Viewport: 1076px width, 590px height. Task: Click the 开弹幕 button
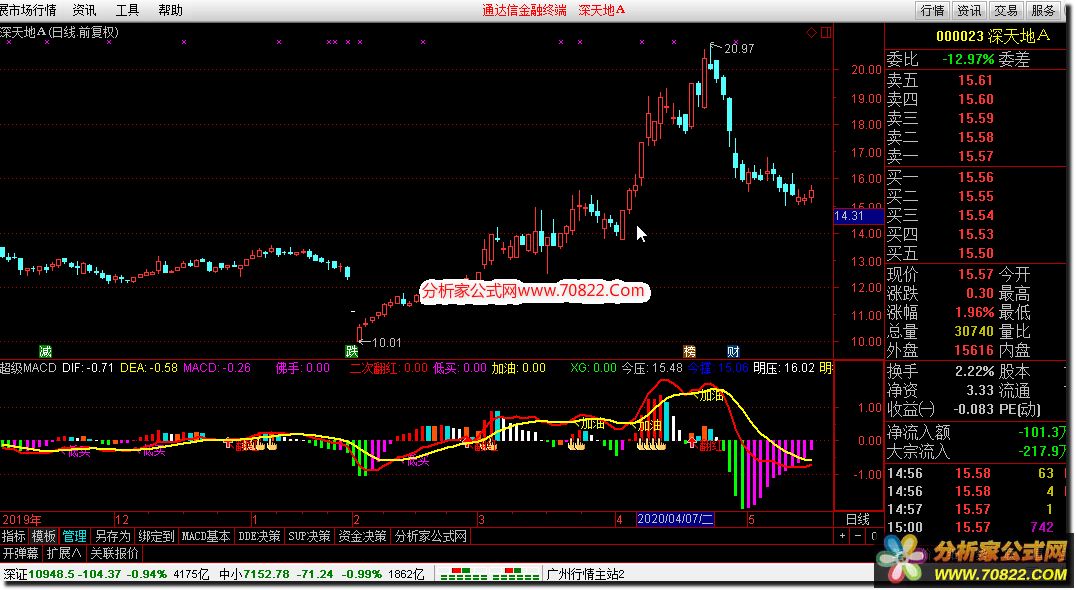(21, 553)
